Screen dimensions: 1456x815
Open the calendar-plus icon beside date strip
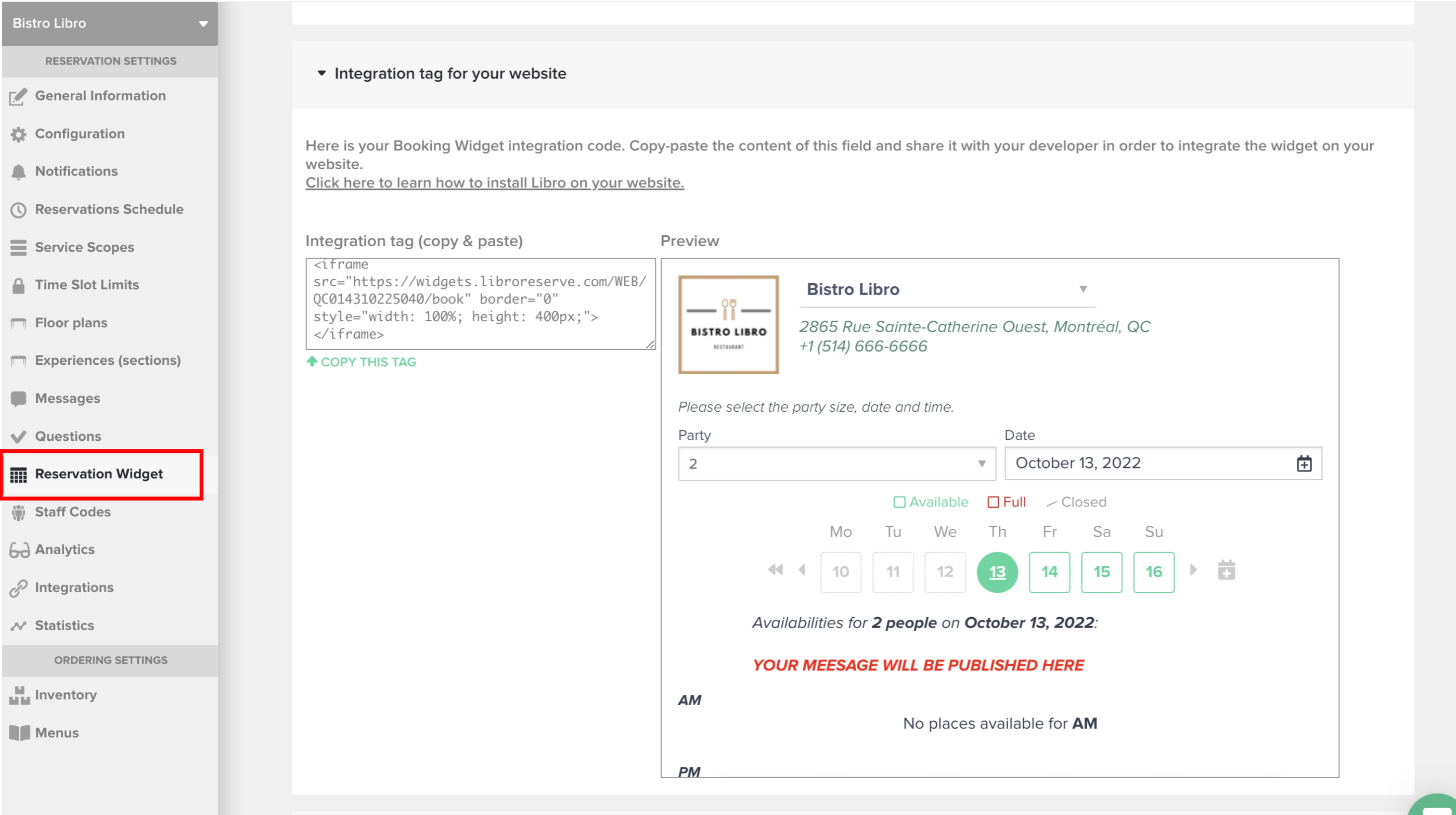click(1226, 571)
